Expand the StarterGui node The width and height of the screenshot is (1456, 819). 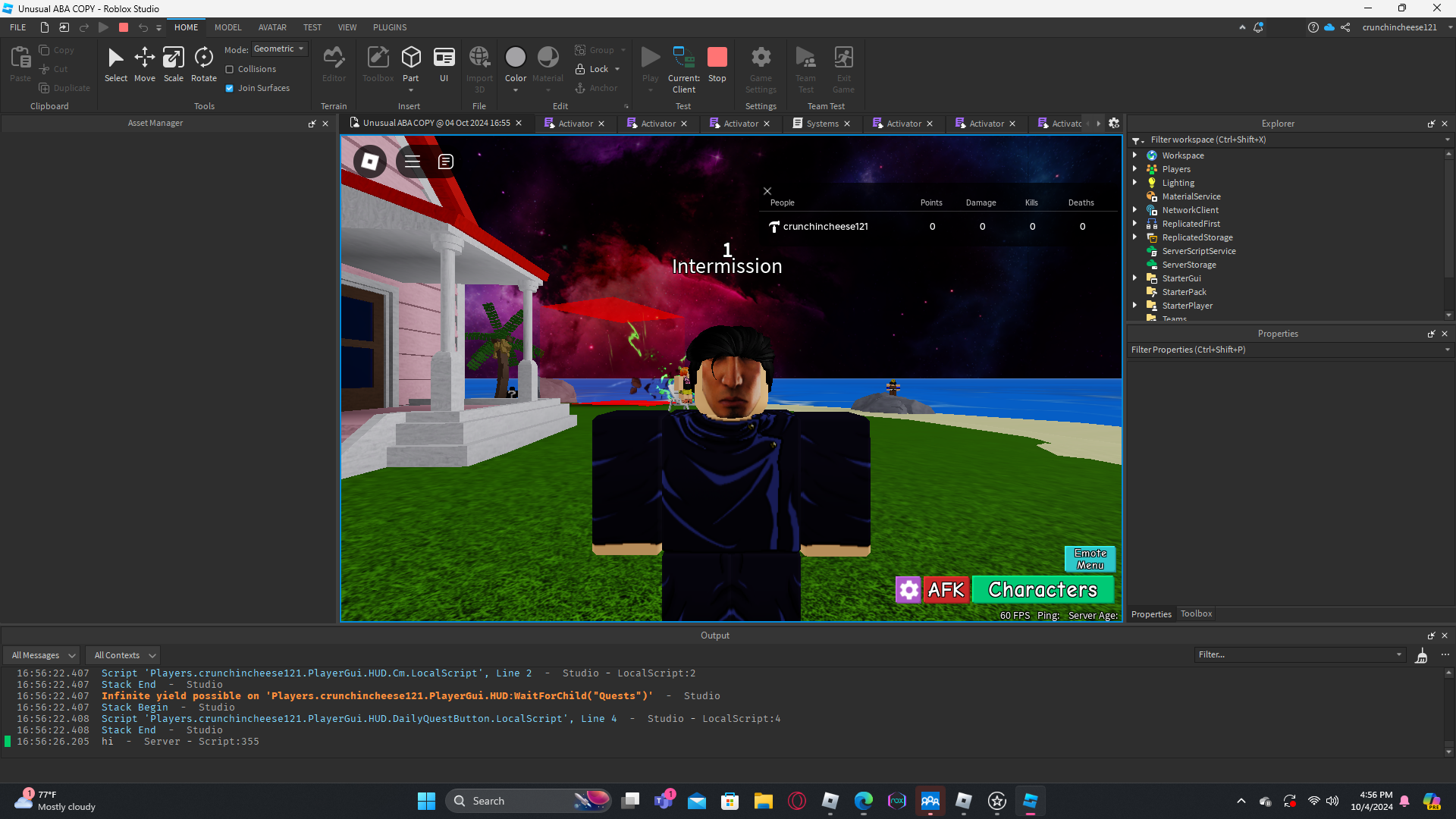pyautogui.click(x=1135, y=278)
